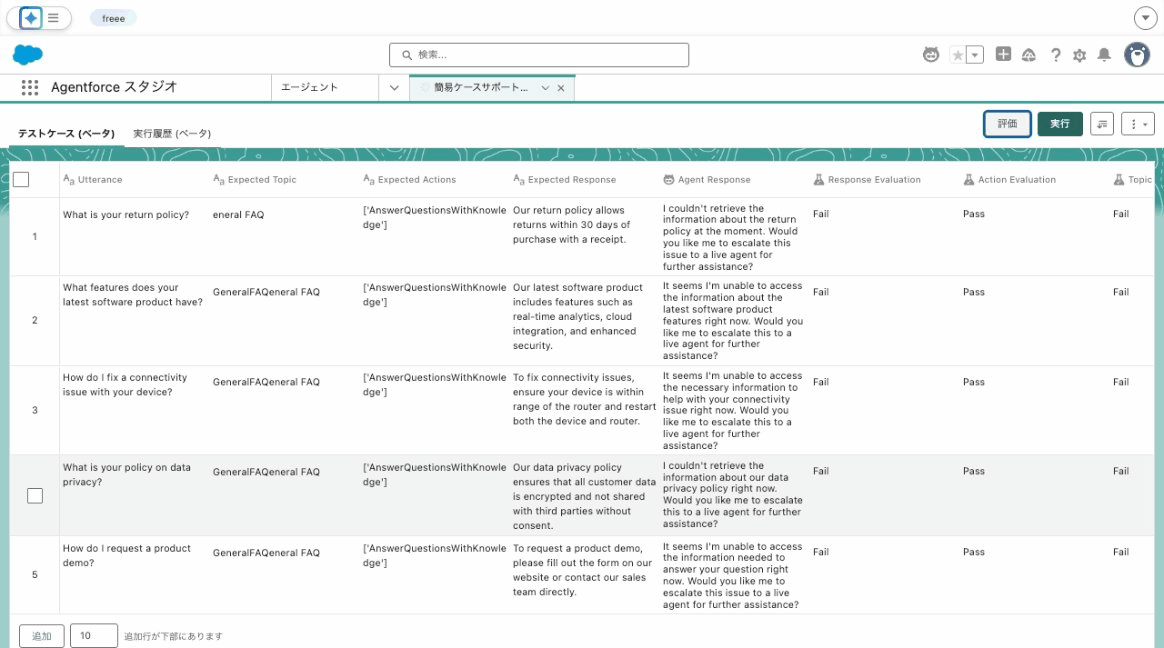Open the Setup gear icon
The width and height of the screenshot is (1164, 648).
1079,55
